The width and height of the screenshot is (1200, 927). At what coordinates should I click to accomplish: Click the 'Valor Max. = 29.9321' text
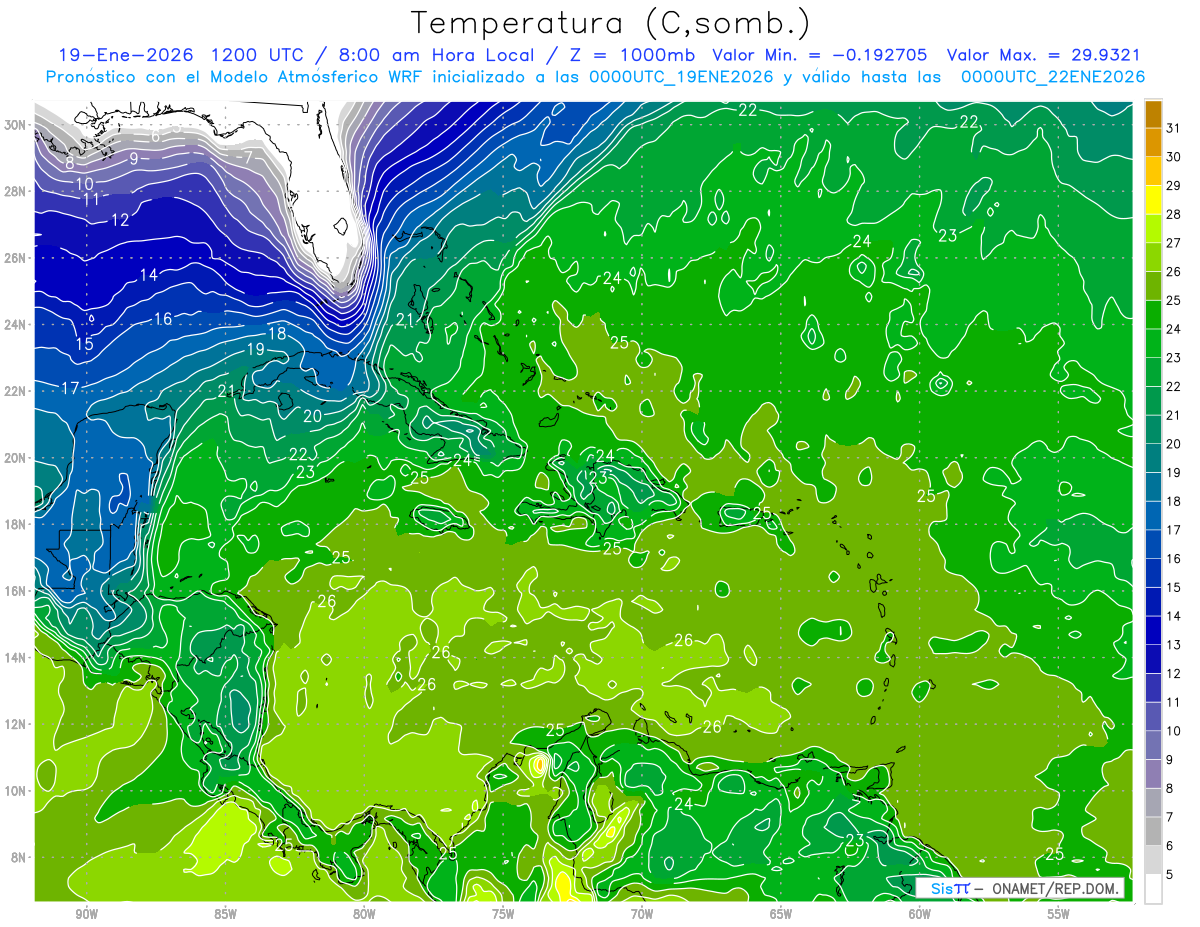click(1044, 55)
